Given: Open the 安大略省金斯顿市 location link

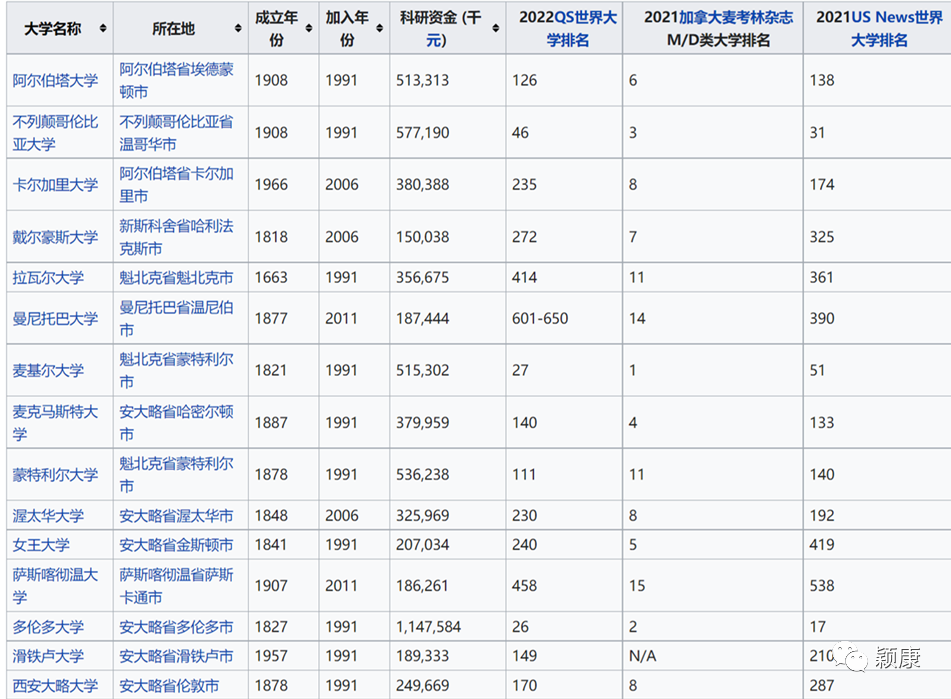Looking at the screenshot, I should pyautogui.click(x=176, y=545).
